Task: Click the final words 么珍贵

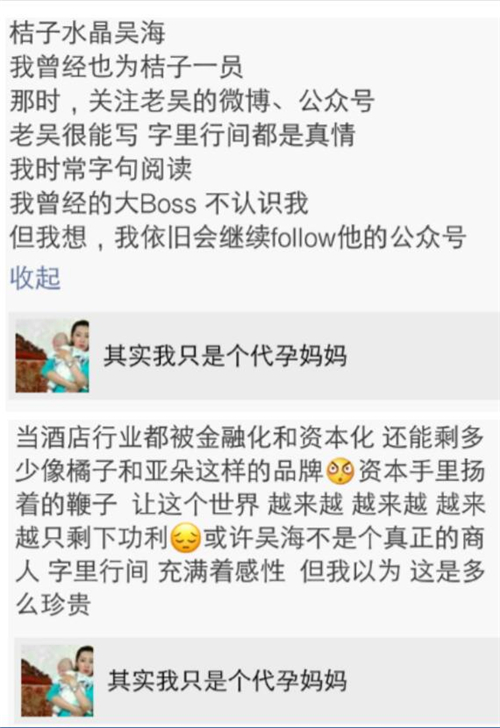Action: [x=53, y=605]
